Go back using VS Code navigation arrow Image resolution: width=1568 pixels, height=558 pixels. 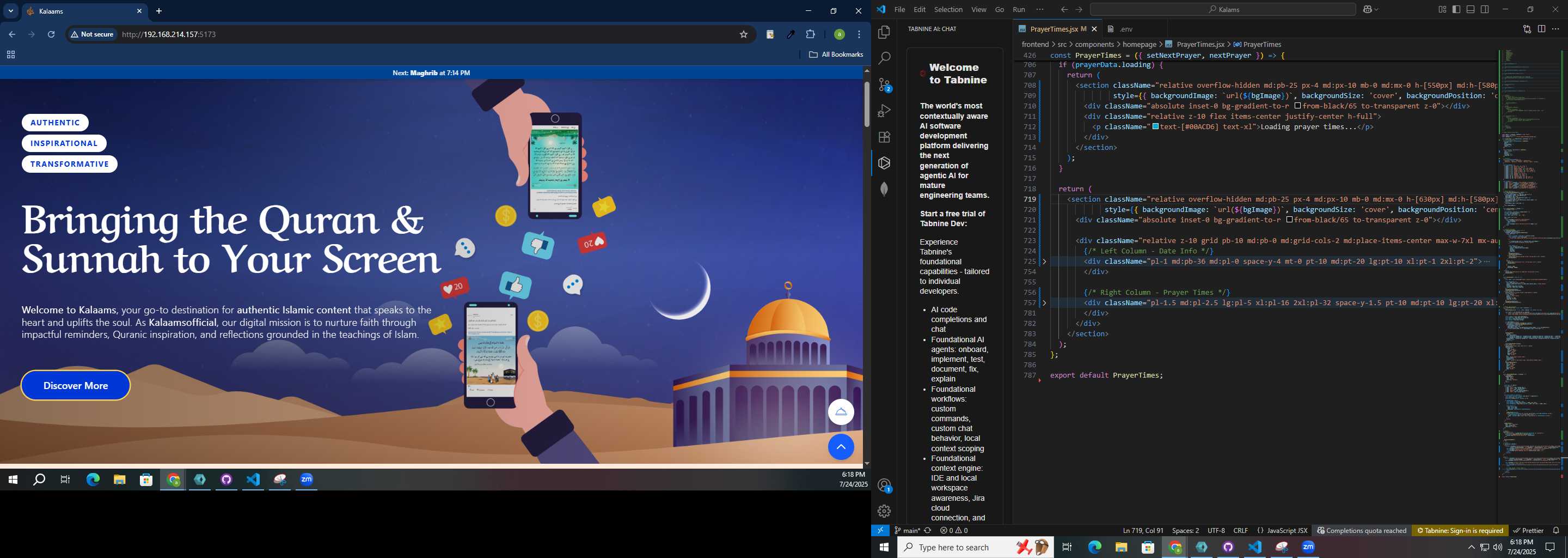pos(1064,9)
